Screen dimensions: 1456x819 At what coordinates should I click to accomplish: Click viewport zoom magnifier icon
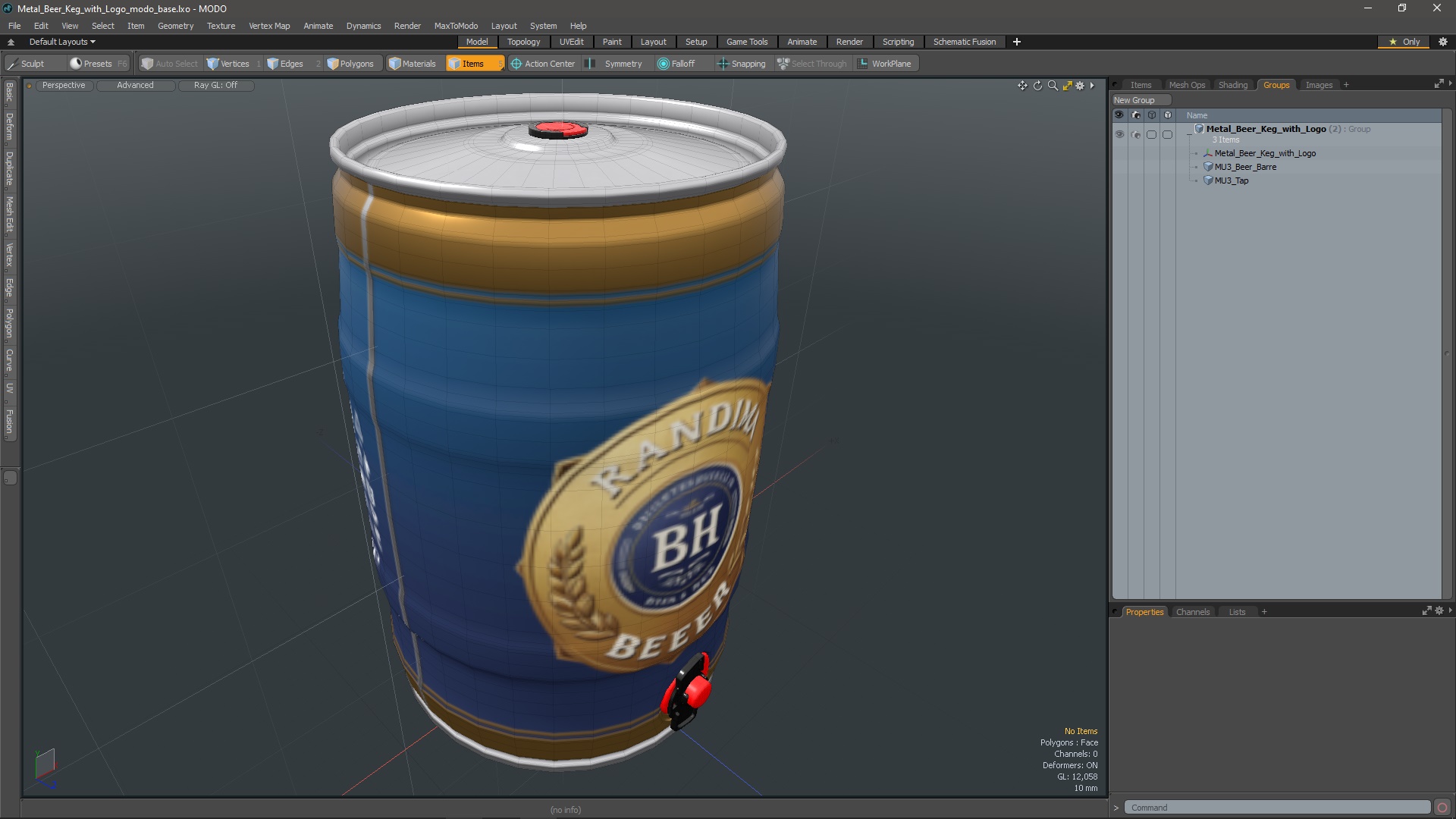point(1053,86)
